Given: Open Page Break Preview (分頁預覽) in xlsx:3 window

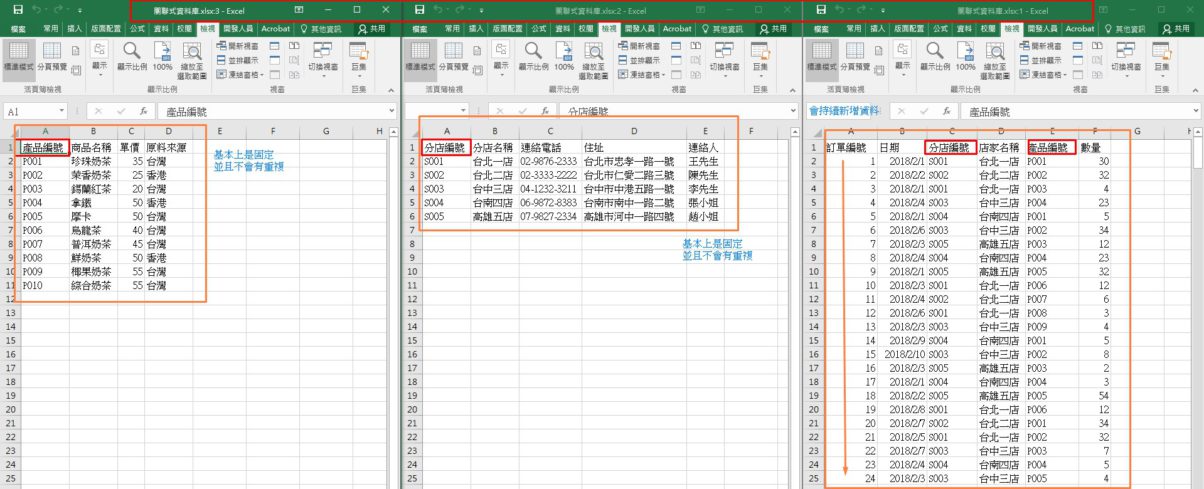Looking at the screenshot, I should 52,56.
